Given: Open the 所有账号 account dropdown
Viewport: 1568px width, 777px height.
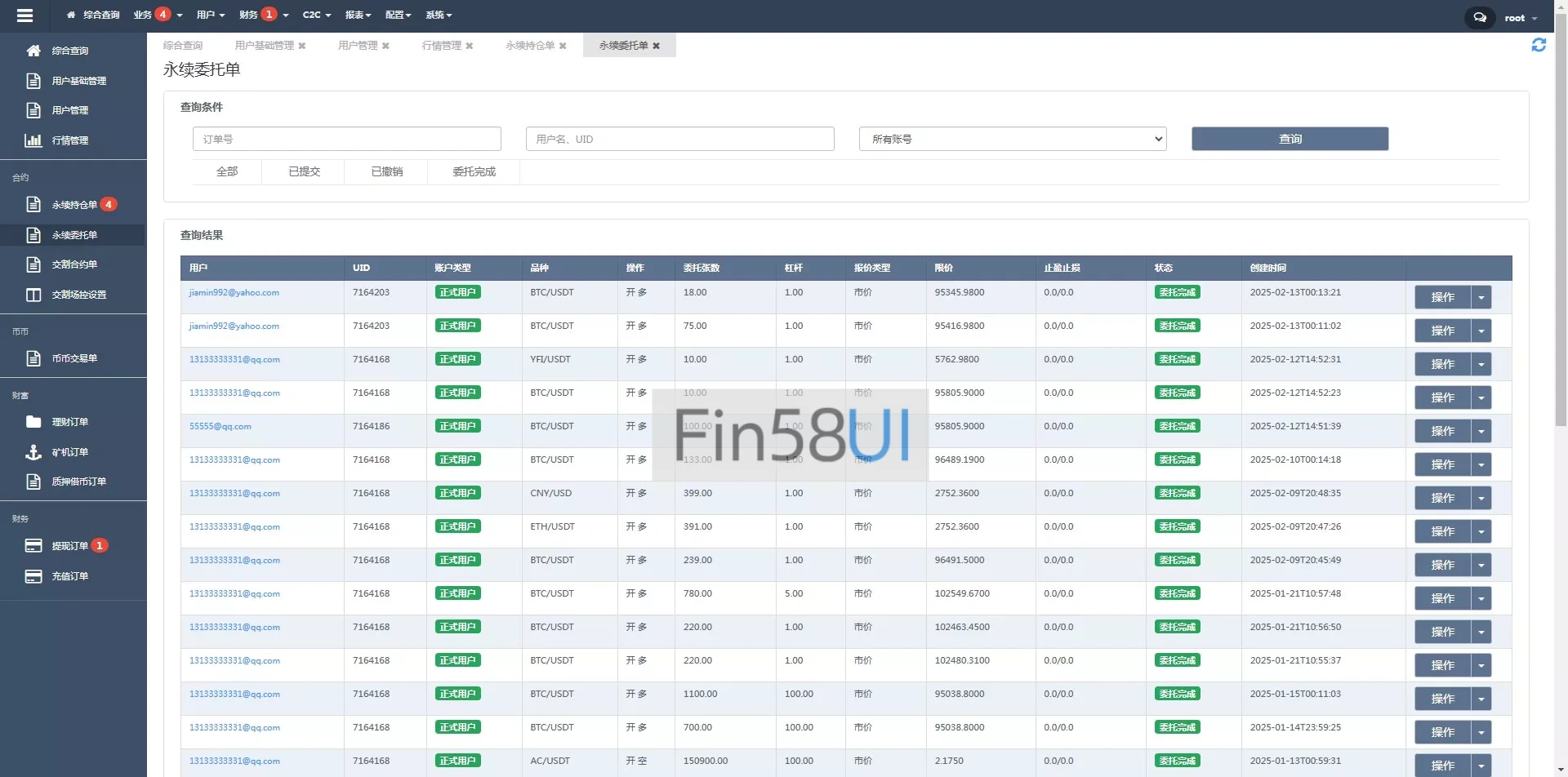Looking at the screenshot, I should [1012, 140].
